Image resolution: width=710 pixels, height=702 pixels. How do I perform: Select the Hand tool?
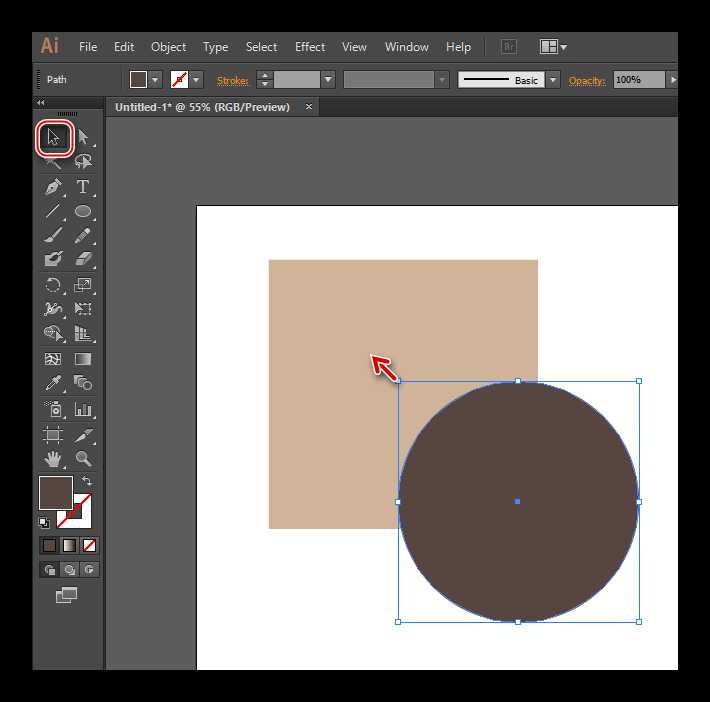(53, 459)
